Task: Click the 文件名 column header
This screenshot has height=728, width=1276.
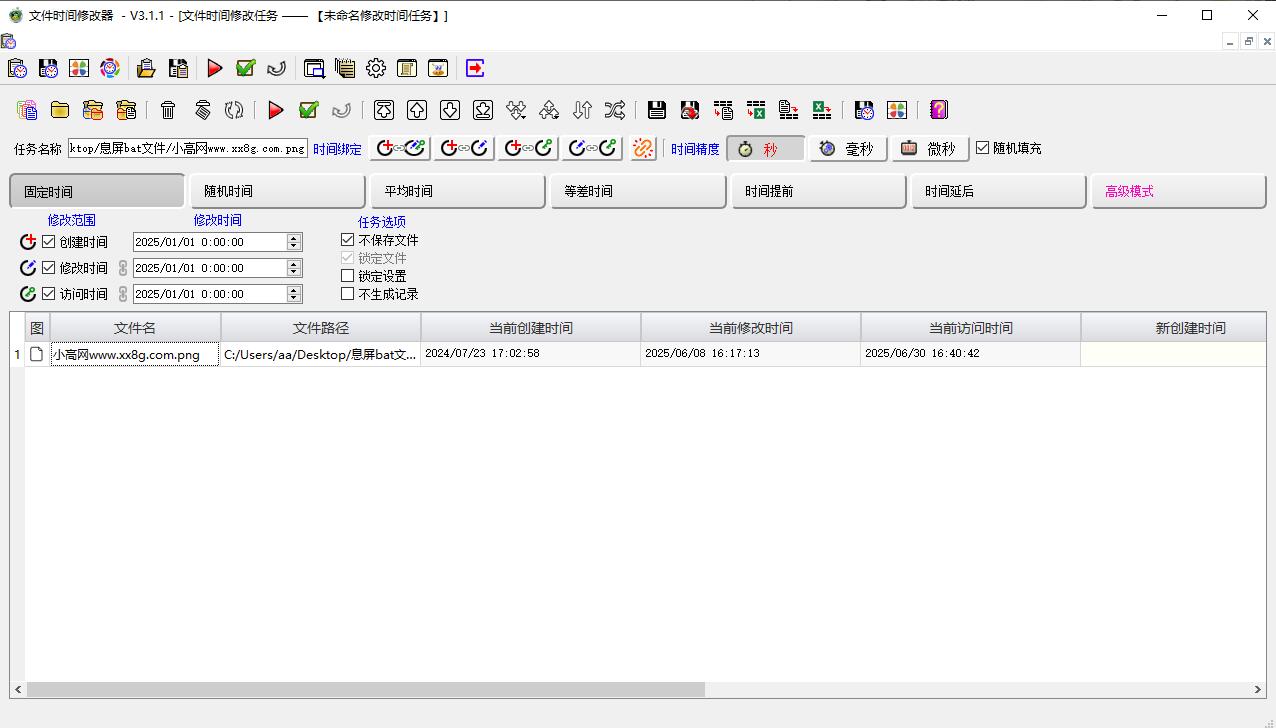Action: pyautogui.click(x=135, y=328)
